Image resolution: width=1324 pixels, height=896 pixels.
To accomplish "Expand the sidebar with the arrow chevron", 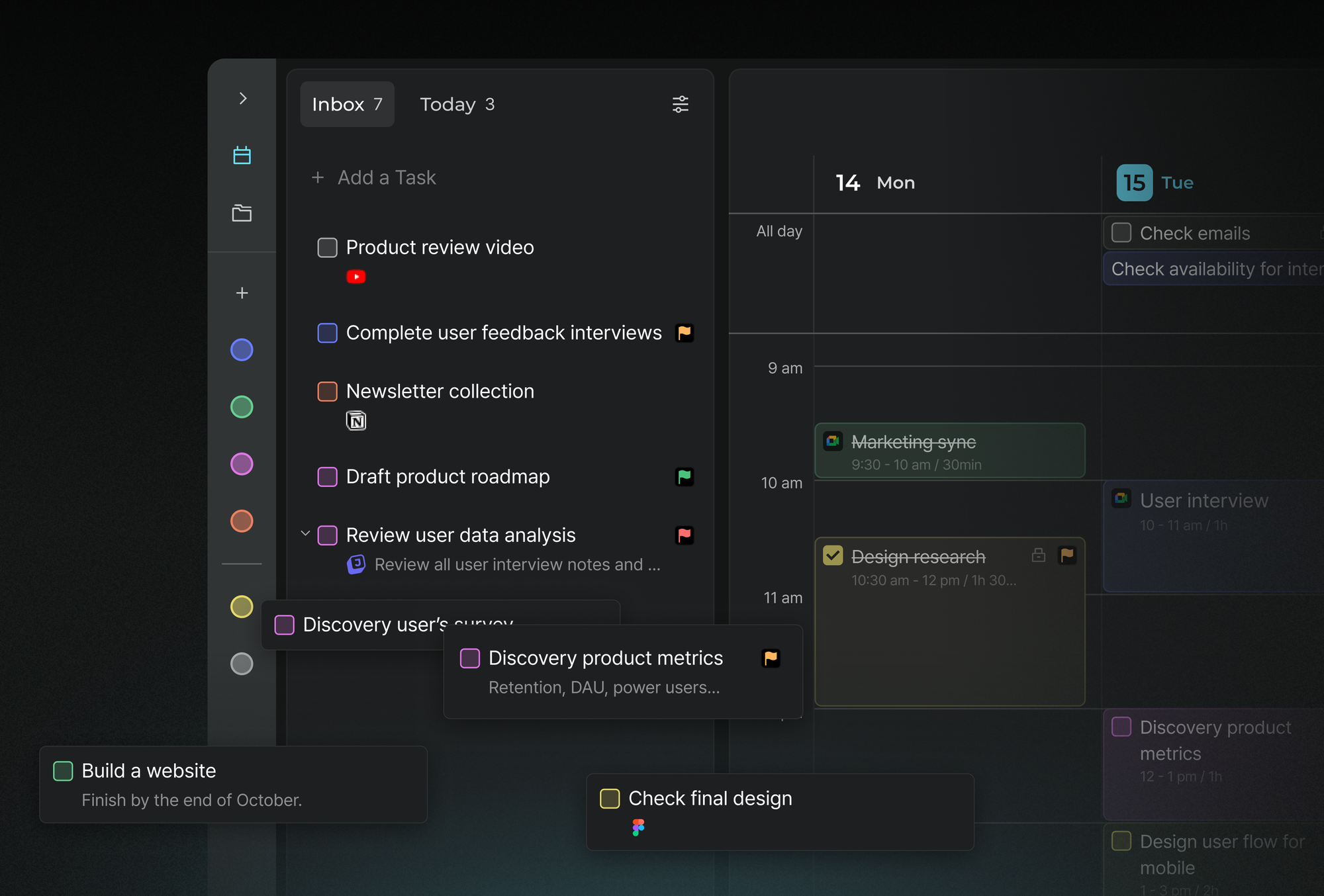I will coord(243,99).
